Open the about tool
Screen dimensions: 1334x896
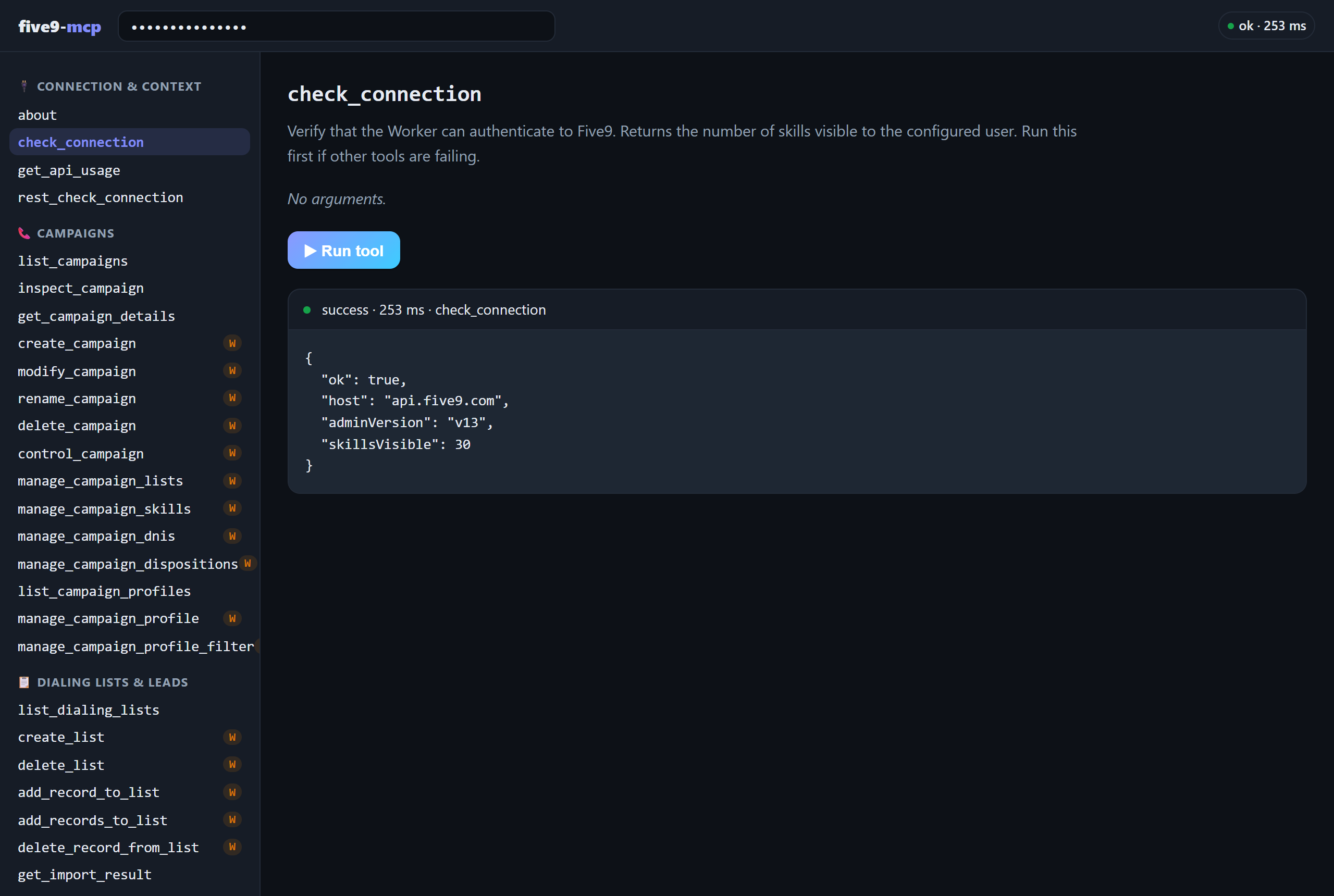tap(130, 115)
